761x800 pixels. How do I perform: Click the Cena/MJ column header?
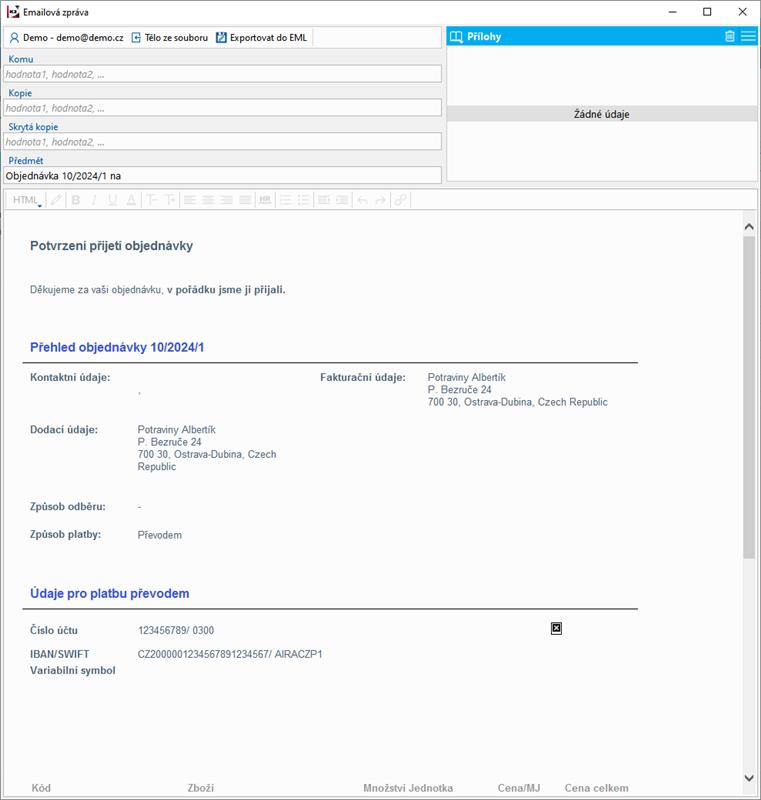click(x=519, y=788)
